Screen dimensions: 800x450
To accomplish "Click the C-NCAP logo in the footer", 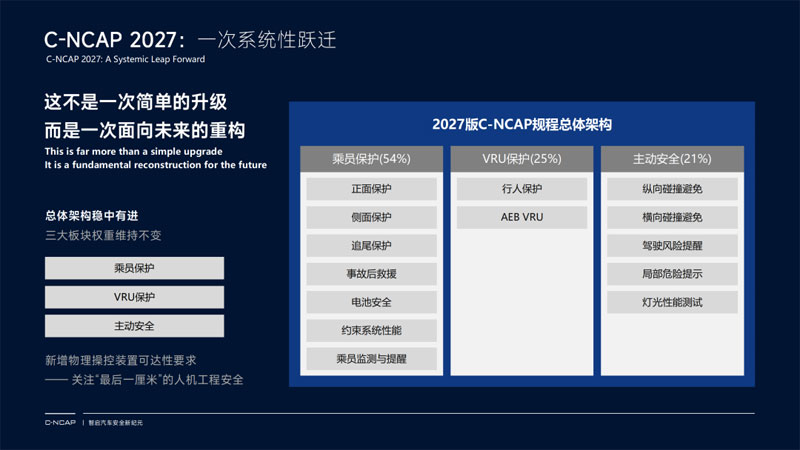I will (60, 422).
